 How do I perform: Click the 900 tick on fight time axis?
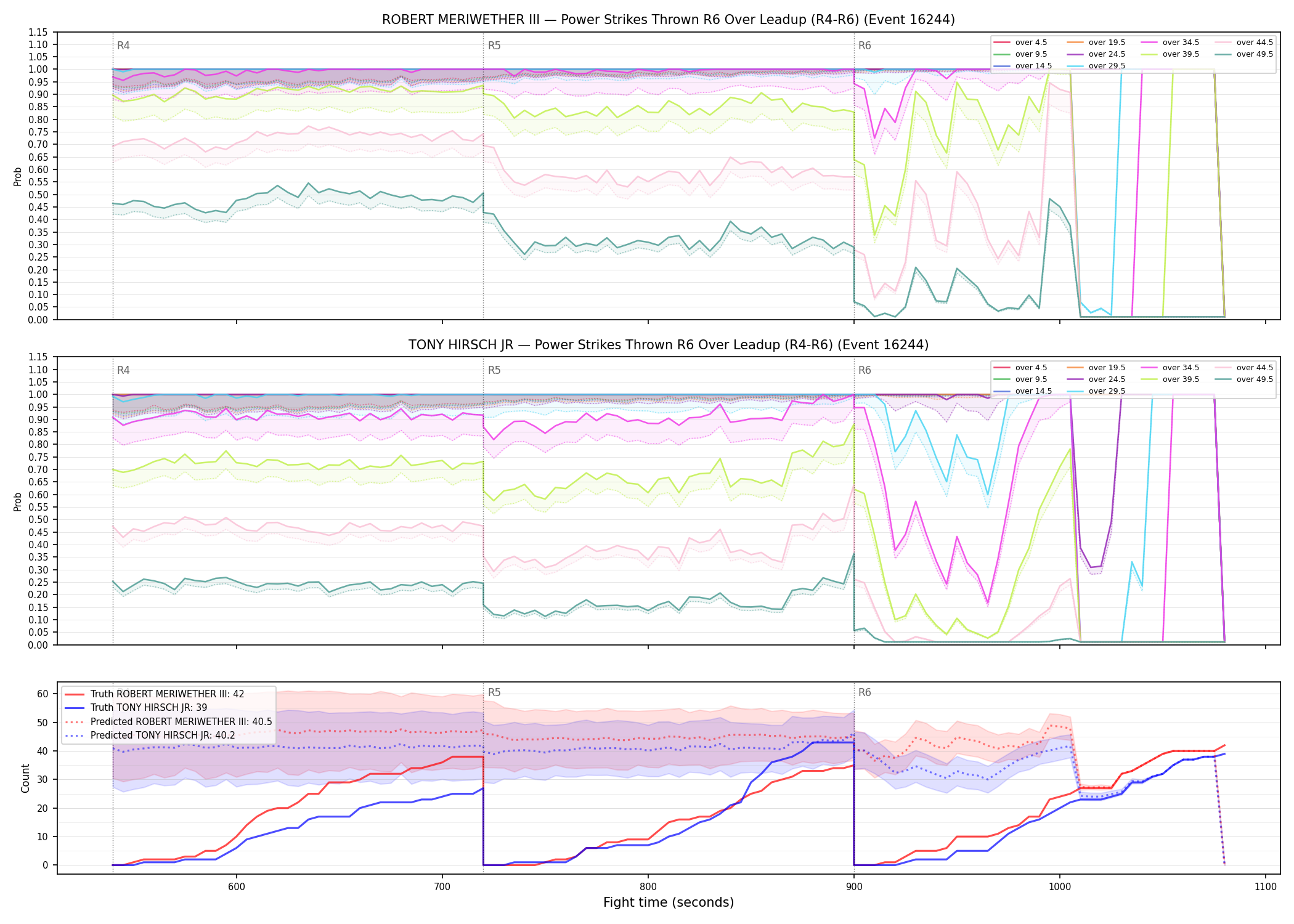coord(854,886)
